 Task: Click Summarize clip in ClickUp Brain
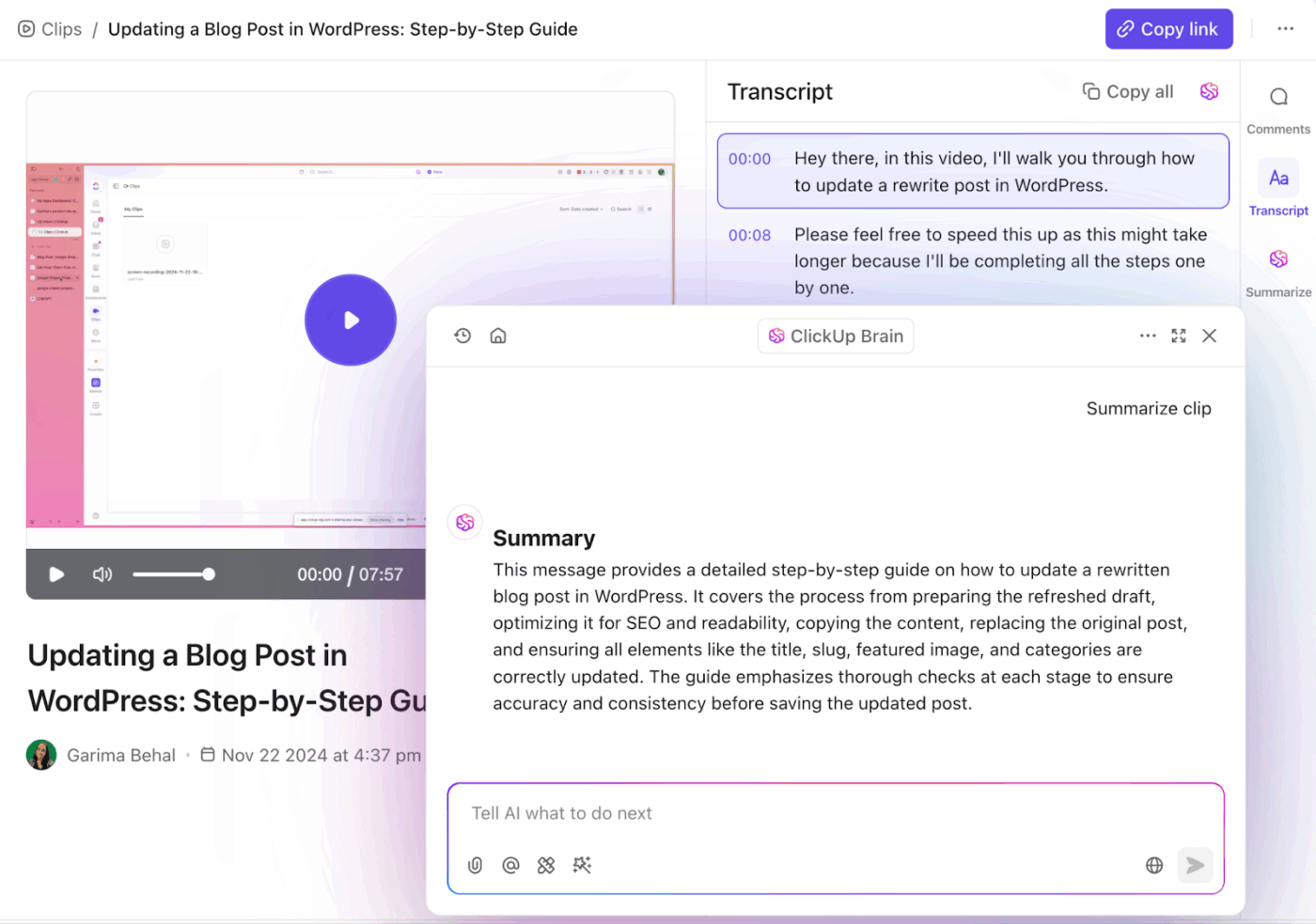pos(1148,408)
